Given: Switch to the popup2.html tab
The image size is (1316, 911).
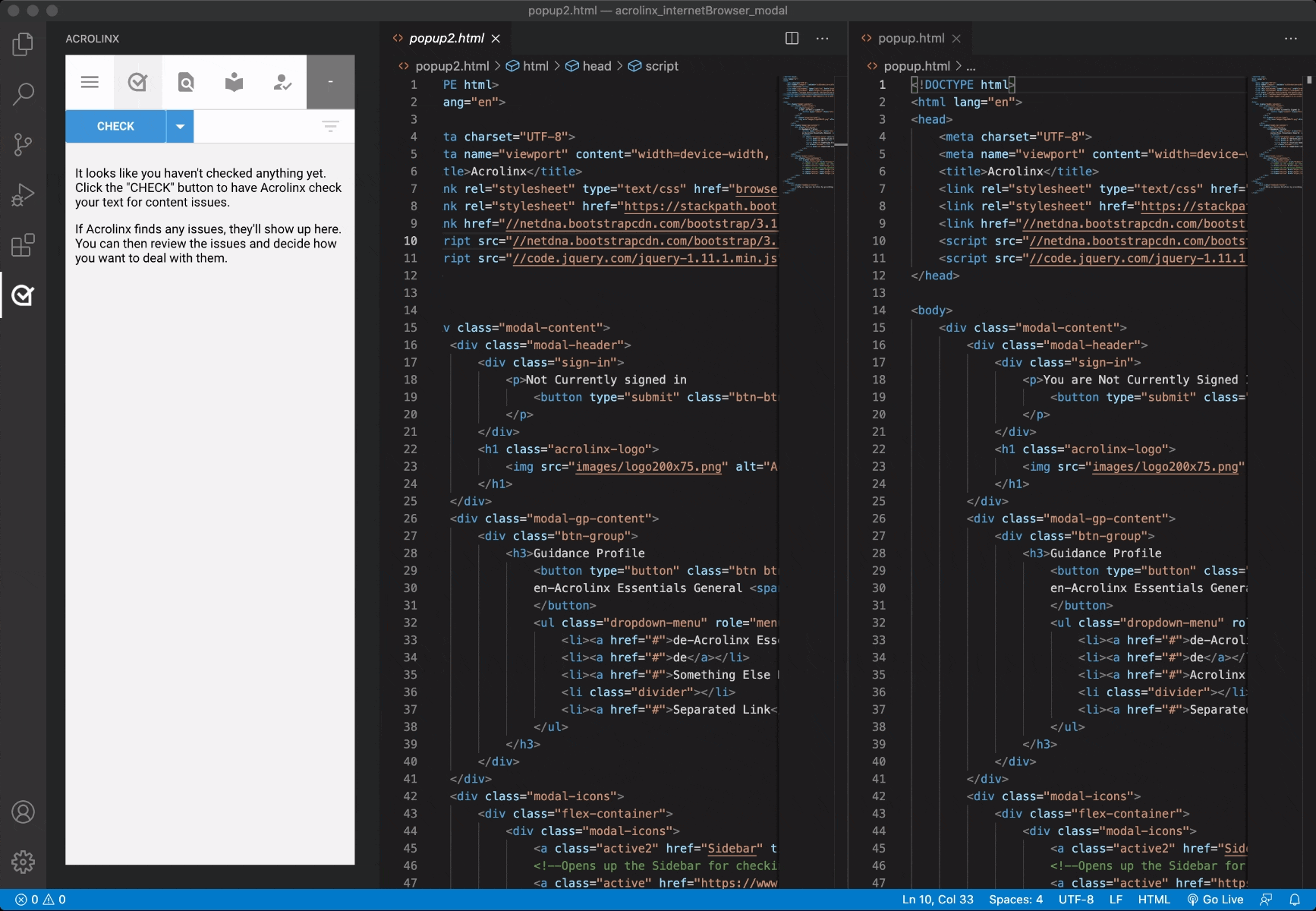Looking at the screenshot, I should pos(446,38).
